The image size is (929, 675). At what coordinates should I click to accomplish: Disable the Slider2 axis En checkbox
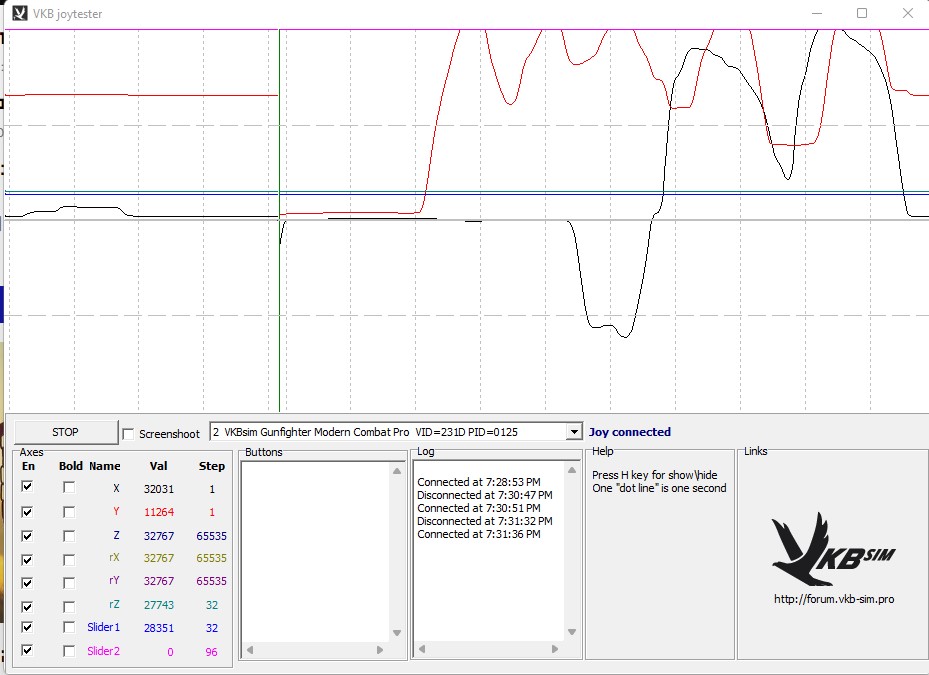point(28,651)
